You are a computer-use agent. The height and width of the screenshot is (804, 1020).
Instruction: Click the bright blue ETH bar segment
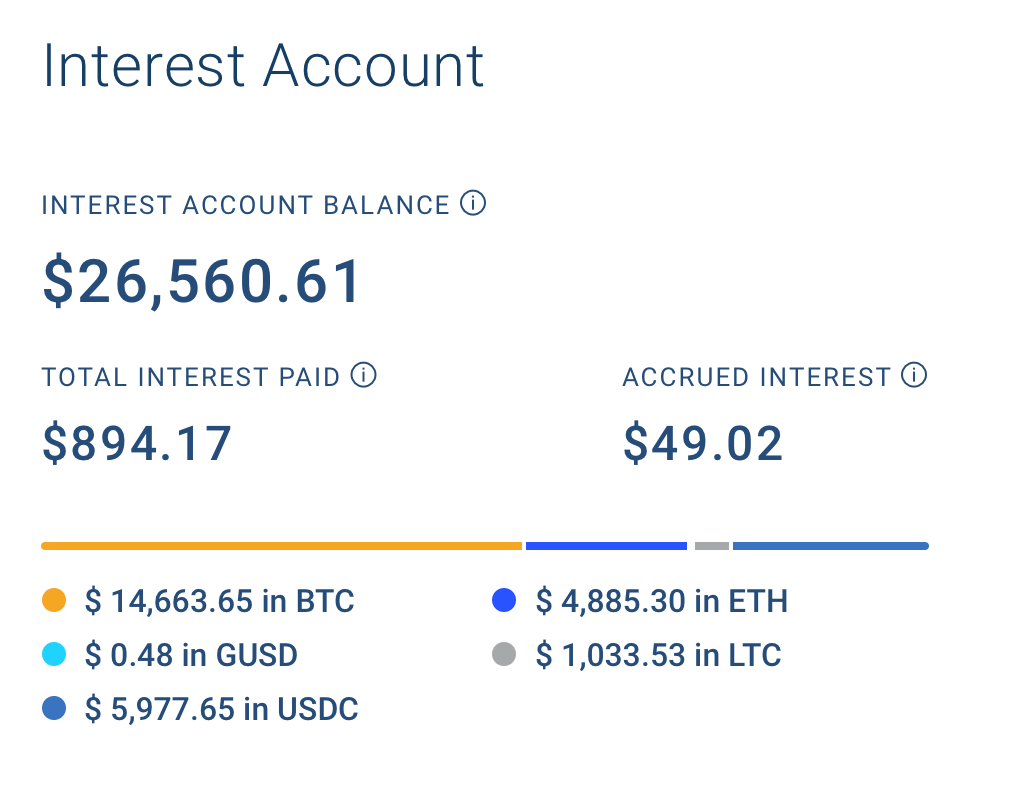tap(606, 546)
